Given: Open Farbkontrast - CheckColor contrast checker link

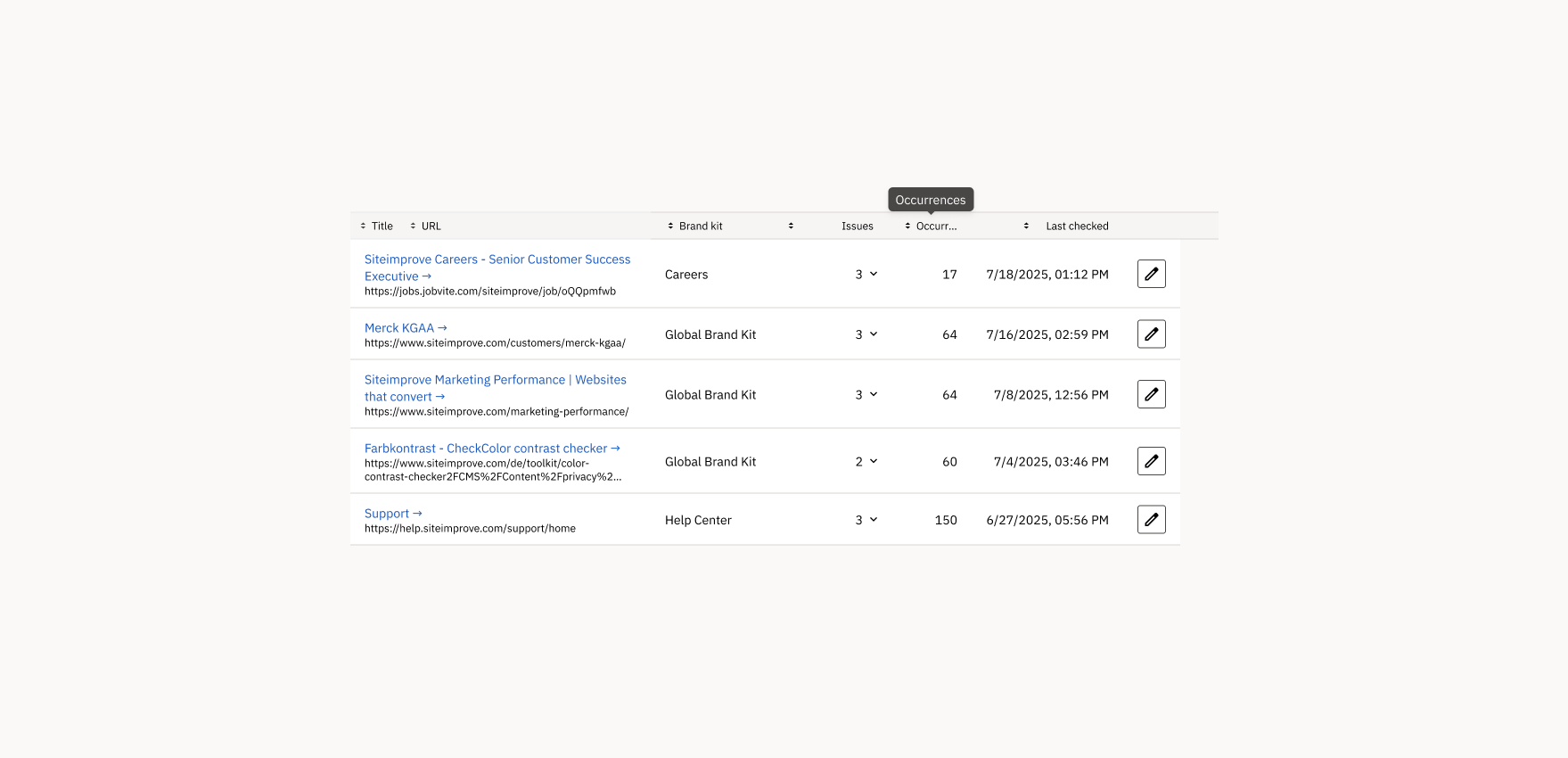Looking at the screenshot, I should [492, 448].
